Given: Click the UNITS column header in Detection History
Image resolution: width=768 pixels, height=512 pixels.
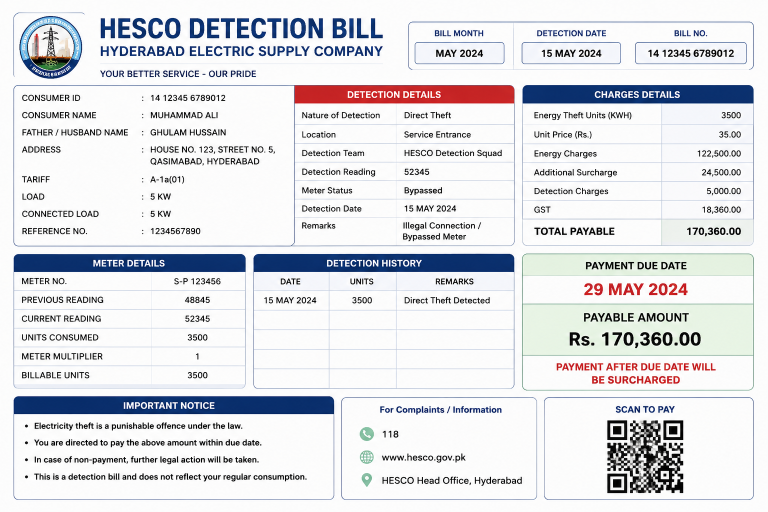Looking at the screenshot, I should pos(361,282).
